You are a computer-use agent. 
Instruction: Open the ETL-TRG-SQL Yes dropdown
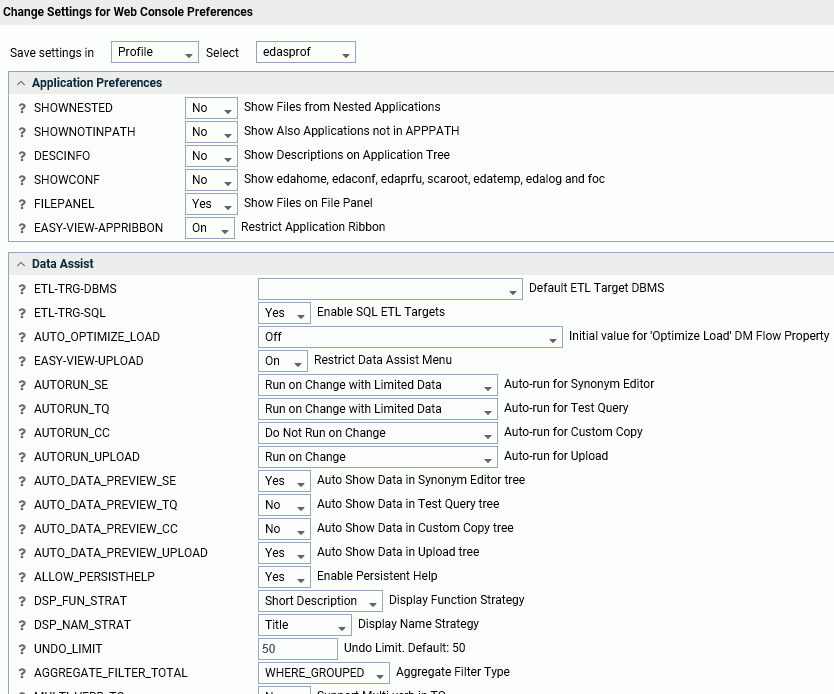tap(284, 313)
